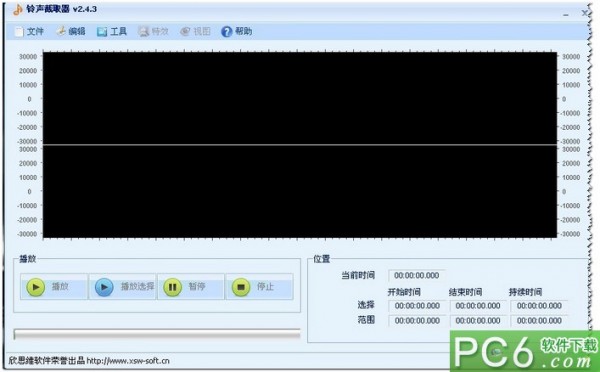The height and width of the screenshot is (372, 600).
Task: Click the pencil icon beside 编辑
Action: 61,31
